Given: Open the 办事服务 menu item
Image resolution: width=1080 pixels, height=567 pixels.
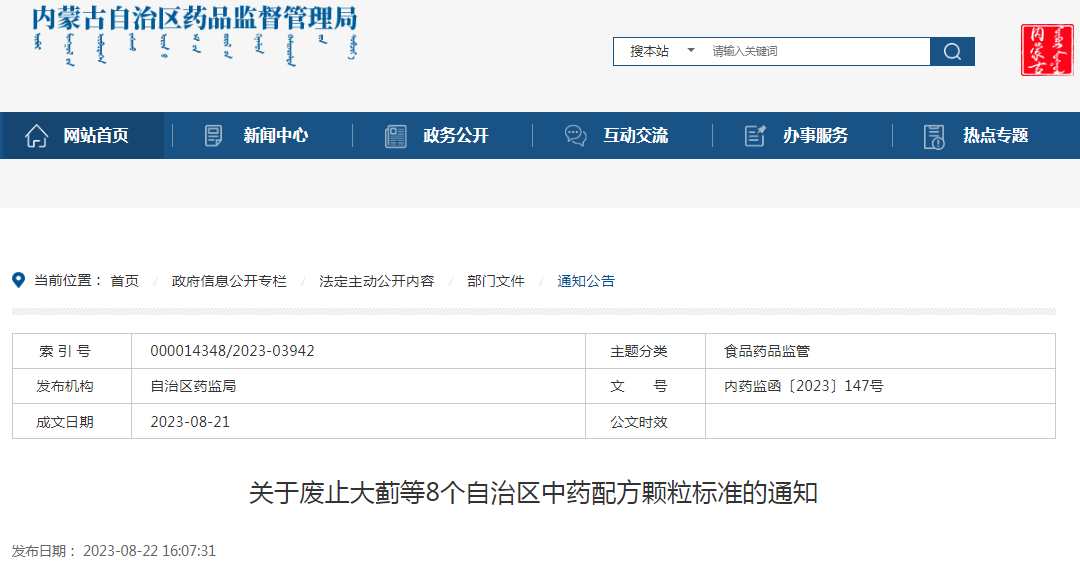Looking at the screenshot, I should click(816, 136).
